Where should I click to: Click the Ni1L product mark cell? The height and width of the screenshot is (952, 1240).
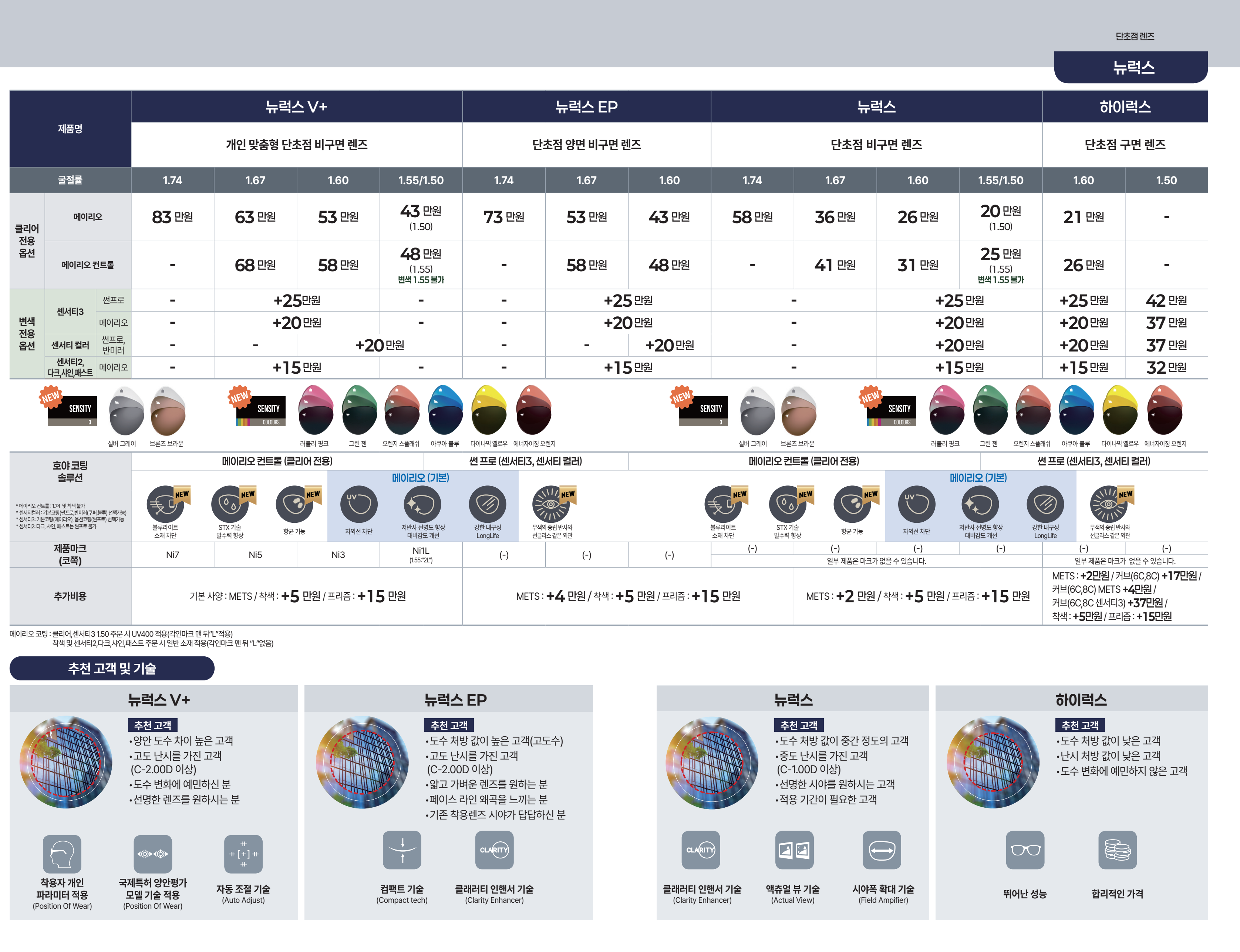click(x=421, y=555)
